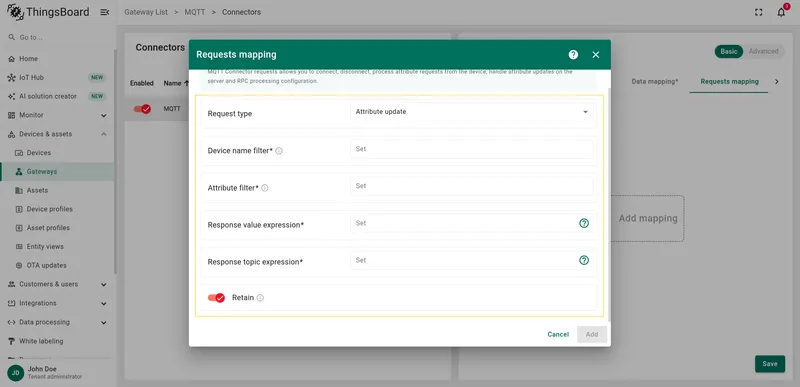Open help icon in Requests mapping header

(x=573, y=55)
